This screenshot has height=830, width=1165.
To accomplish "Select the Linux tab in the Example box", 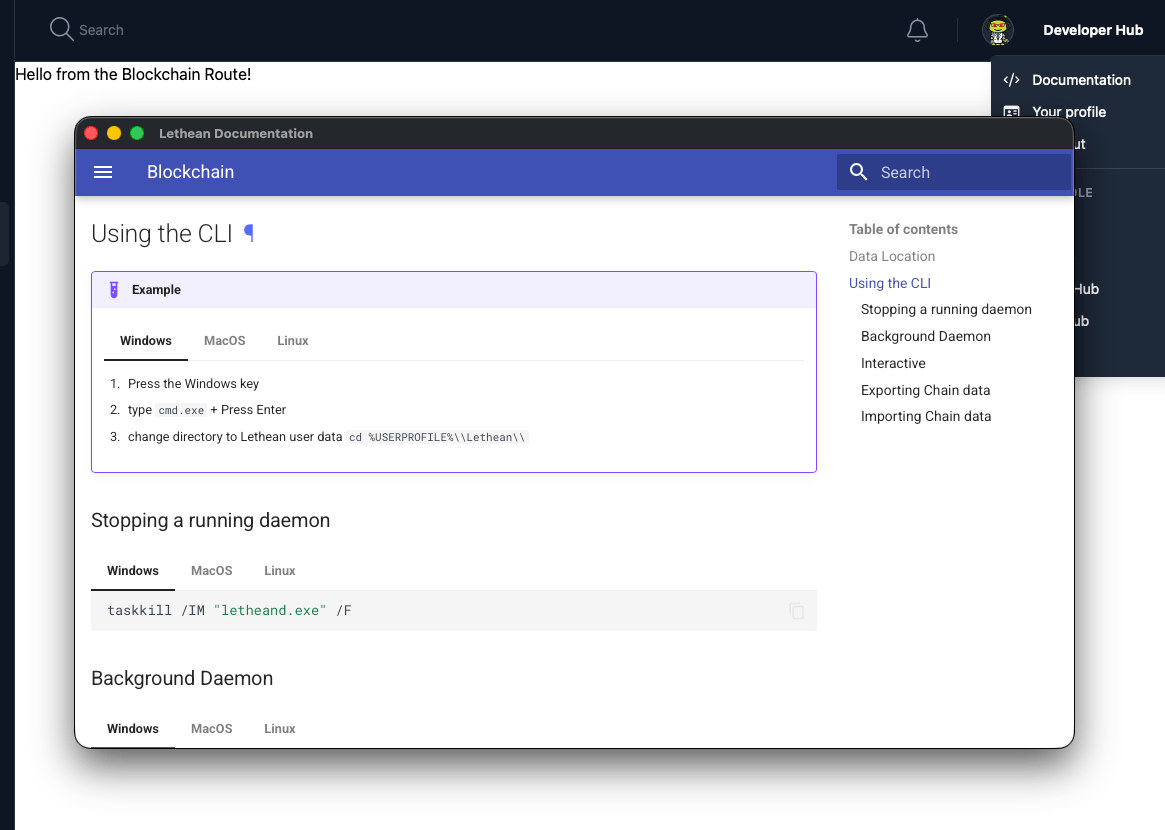I will (x=292, y=341).
